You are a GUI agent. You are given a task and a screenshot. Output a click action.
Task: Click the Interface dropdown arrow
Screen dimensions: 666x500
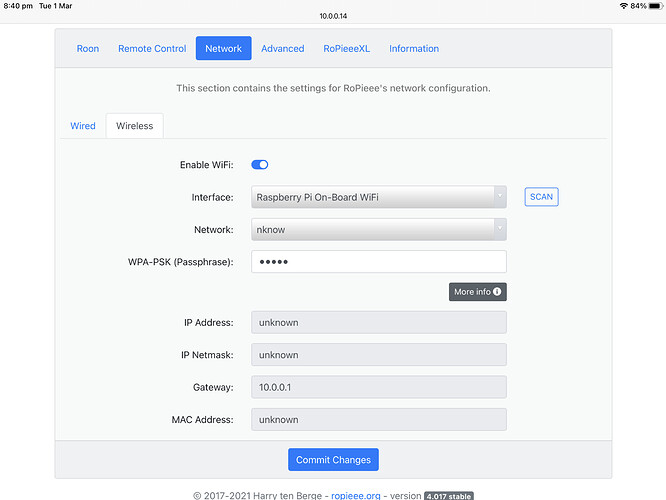(x=500, y=197)
